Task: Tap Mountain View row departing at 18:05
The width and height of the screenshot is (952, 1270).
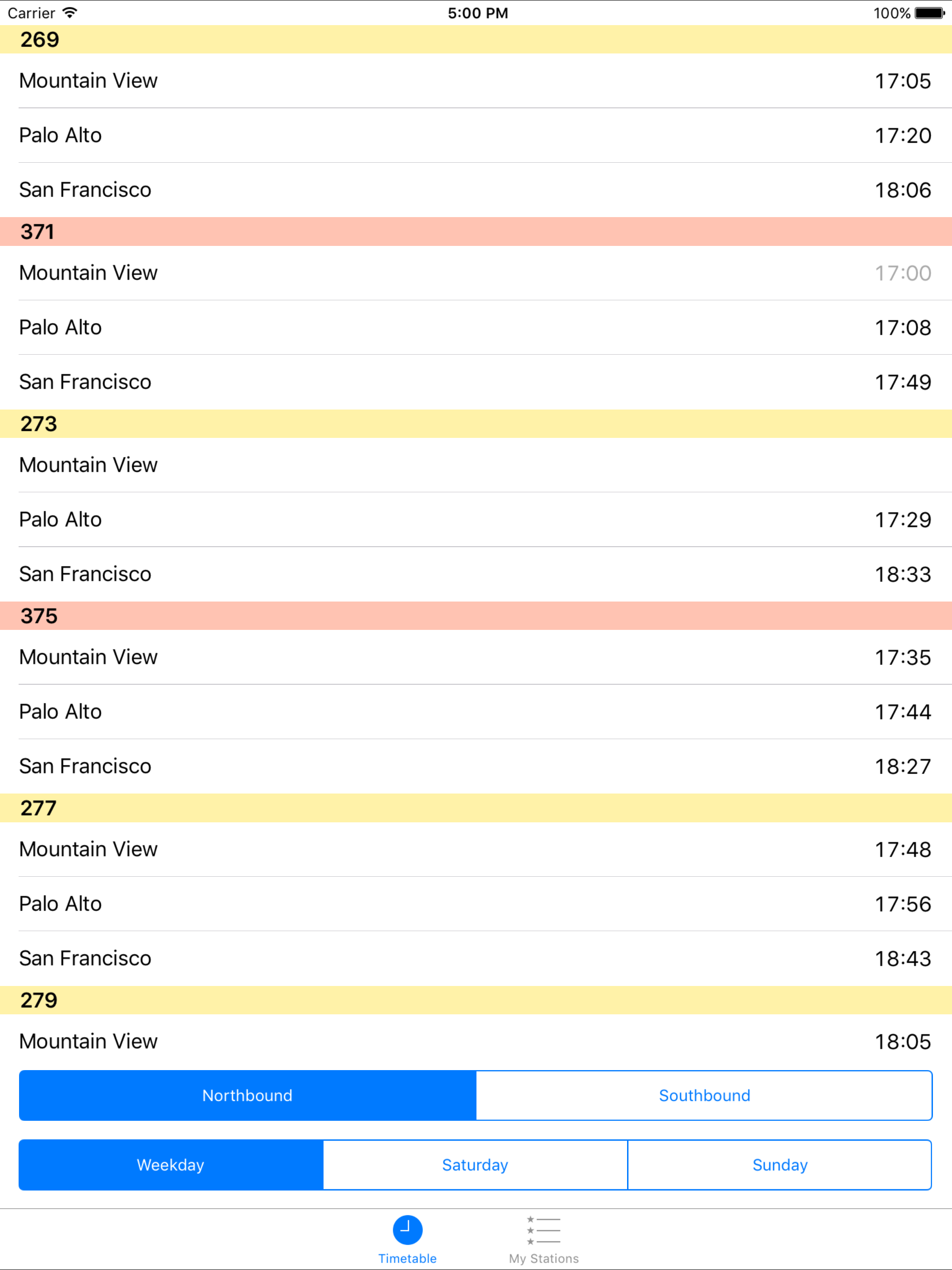Action: click(x=476, y=1041)
